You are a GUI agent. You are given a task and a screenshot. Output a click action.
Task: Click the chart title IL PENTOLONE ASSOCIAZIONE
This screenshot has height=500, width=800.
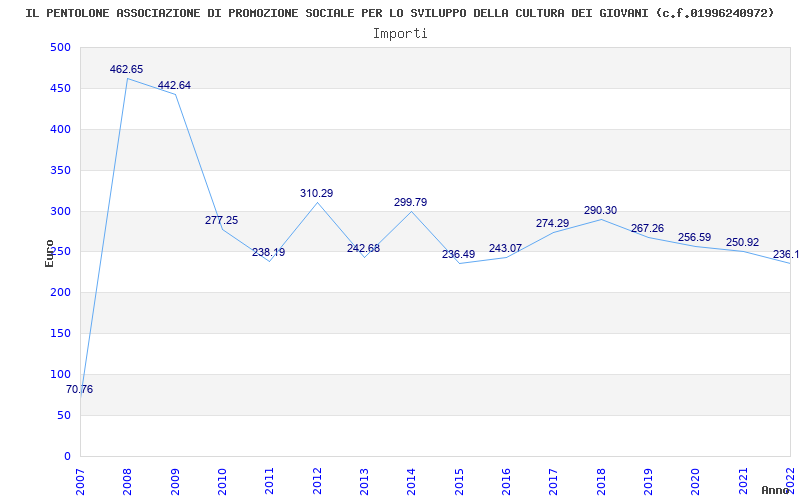pyautogui.click(x=399, y=13)
